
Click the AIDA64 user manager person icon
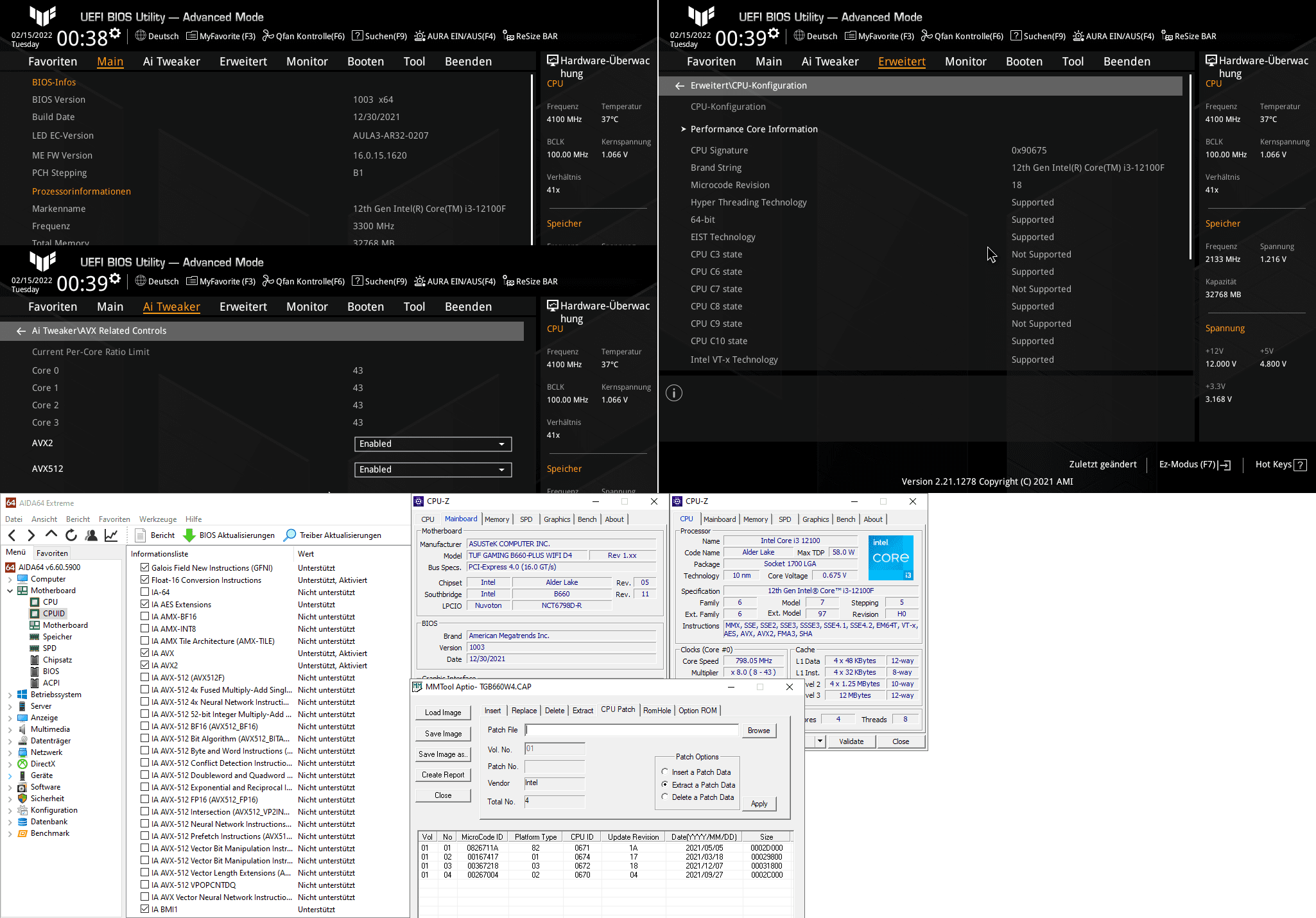pos(91,535)
